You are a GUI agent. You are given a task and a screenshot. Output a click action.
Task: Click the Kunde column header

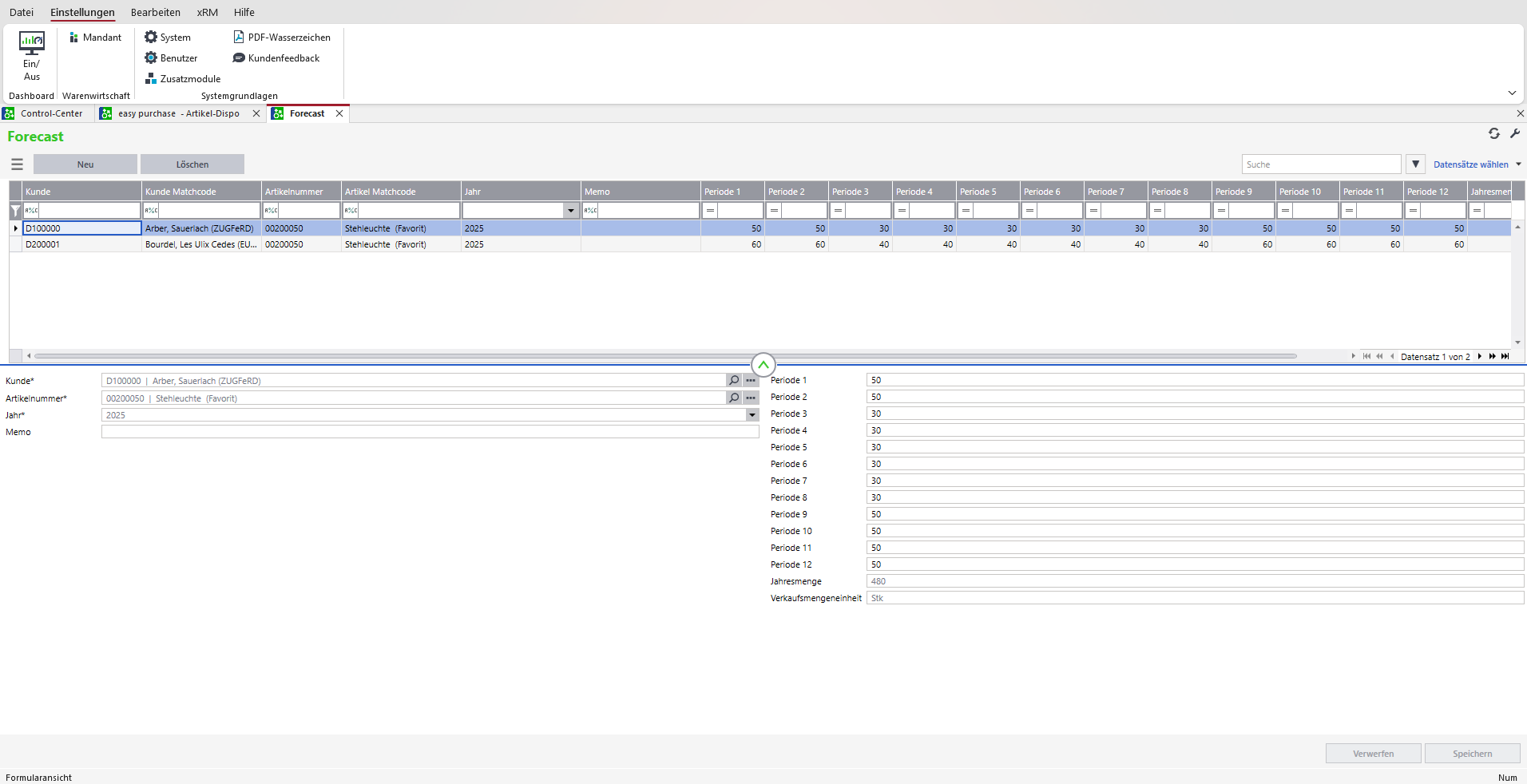click(x=82, y=192)
